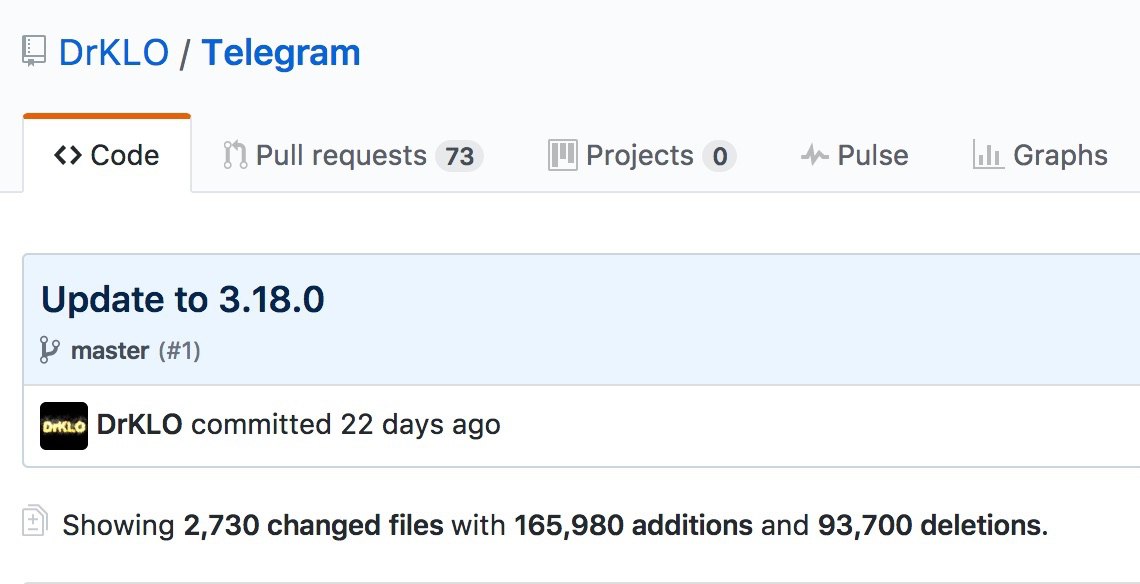Open the Graphs tab
Screen dimensions: 1140x584
1060,155
